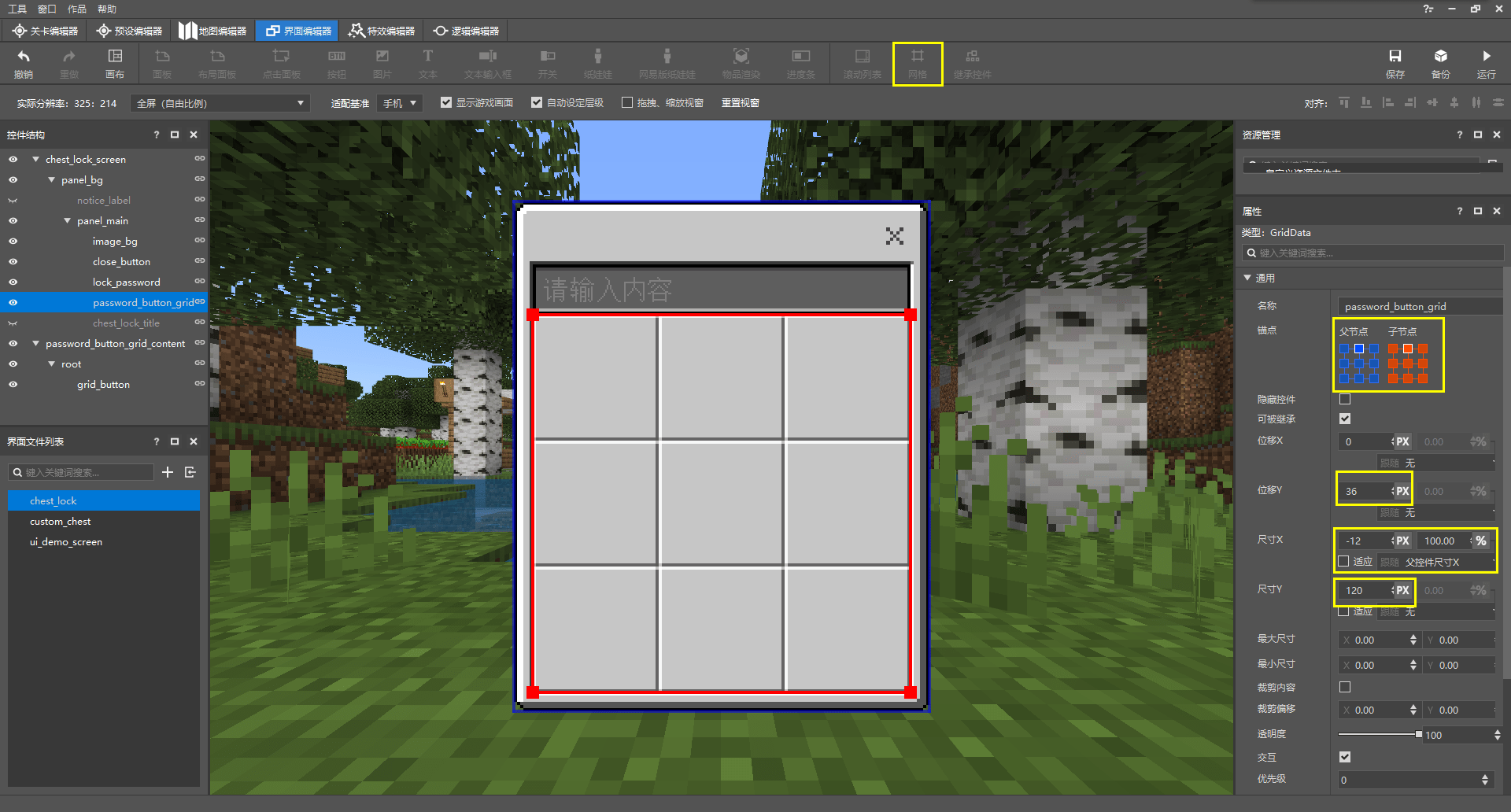Collapse the password_button_grid_content node
Screen dimensions: 1511x812
point(35,344)
